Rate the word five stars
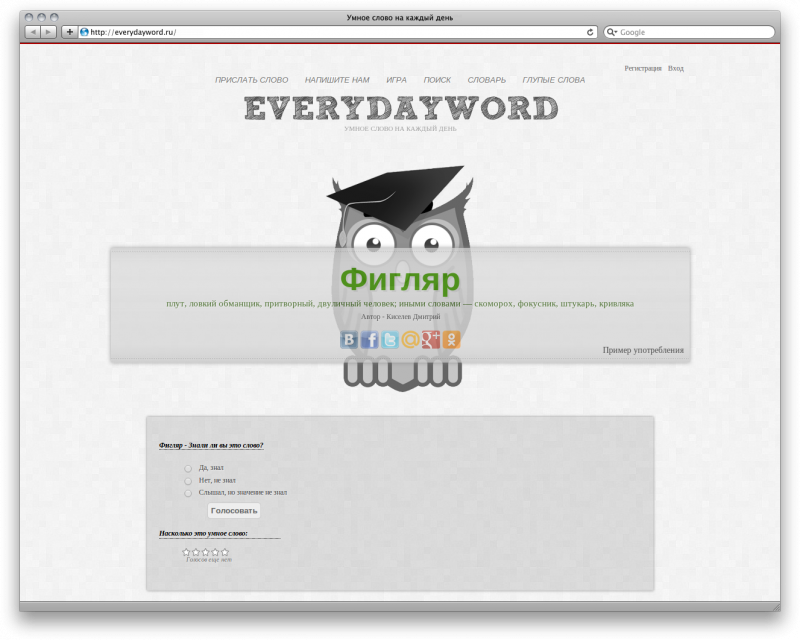Viewport: 800px width, 640px height. coord(225,552)
